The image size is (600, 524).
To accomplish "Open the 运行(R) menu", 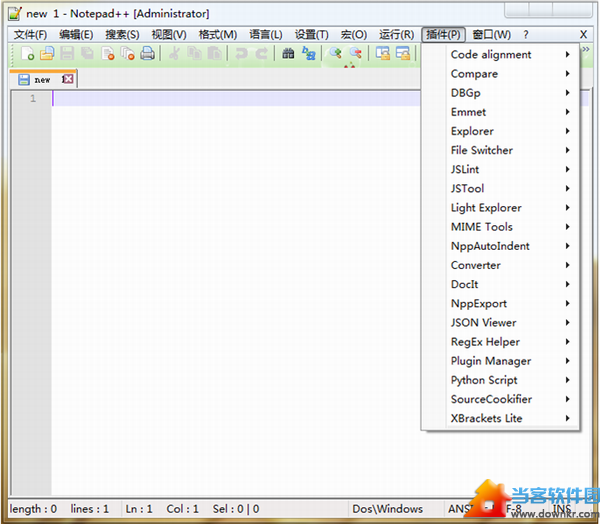I will point(396,35).
